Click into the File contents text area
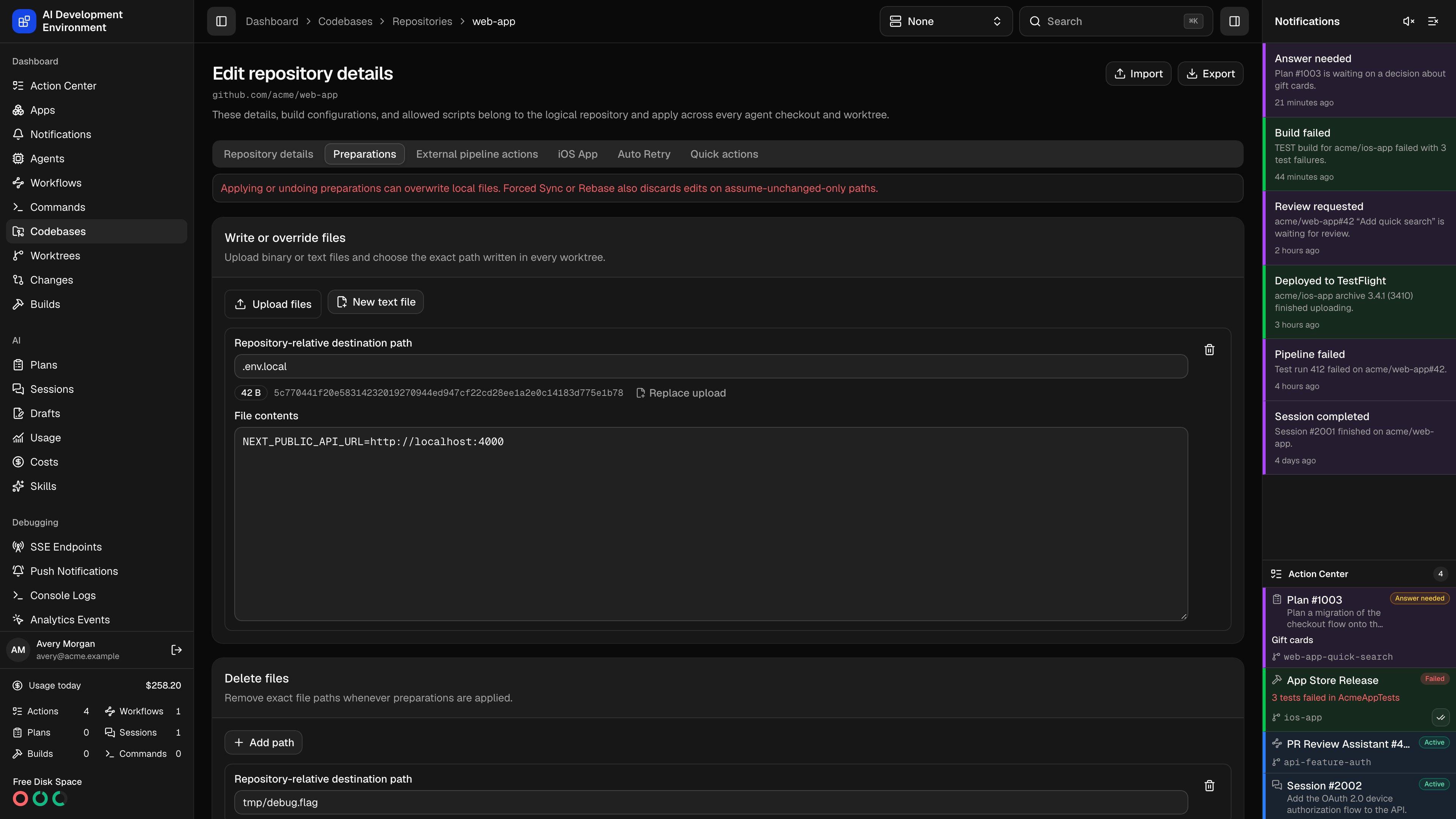This screenshot has width=1456, height=819. (x=711, y=524)
